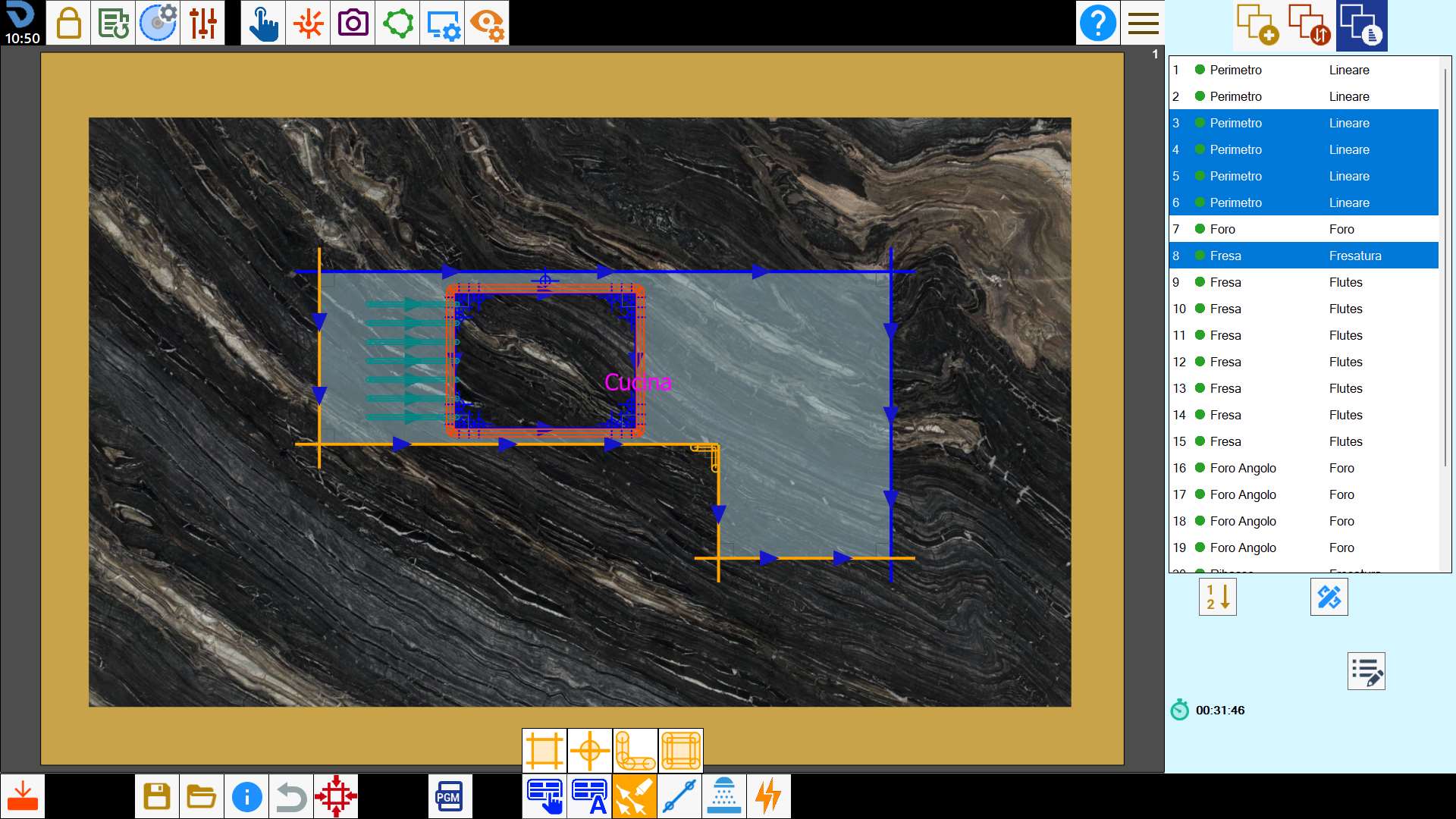Select row 9 Fresa Flutes
The image size is (1456, 819).
pos(1304,282)
